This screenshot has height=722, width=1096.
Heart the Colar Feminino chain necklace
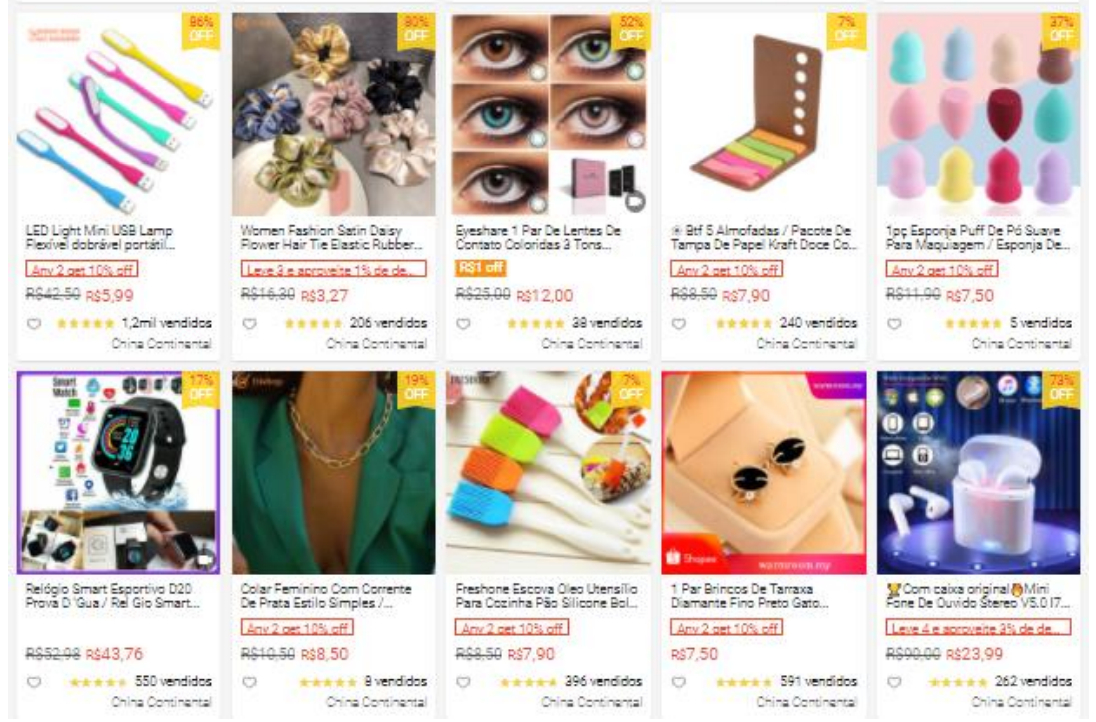click(250, 682)
